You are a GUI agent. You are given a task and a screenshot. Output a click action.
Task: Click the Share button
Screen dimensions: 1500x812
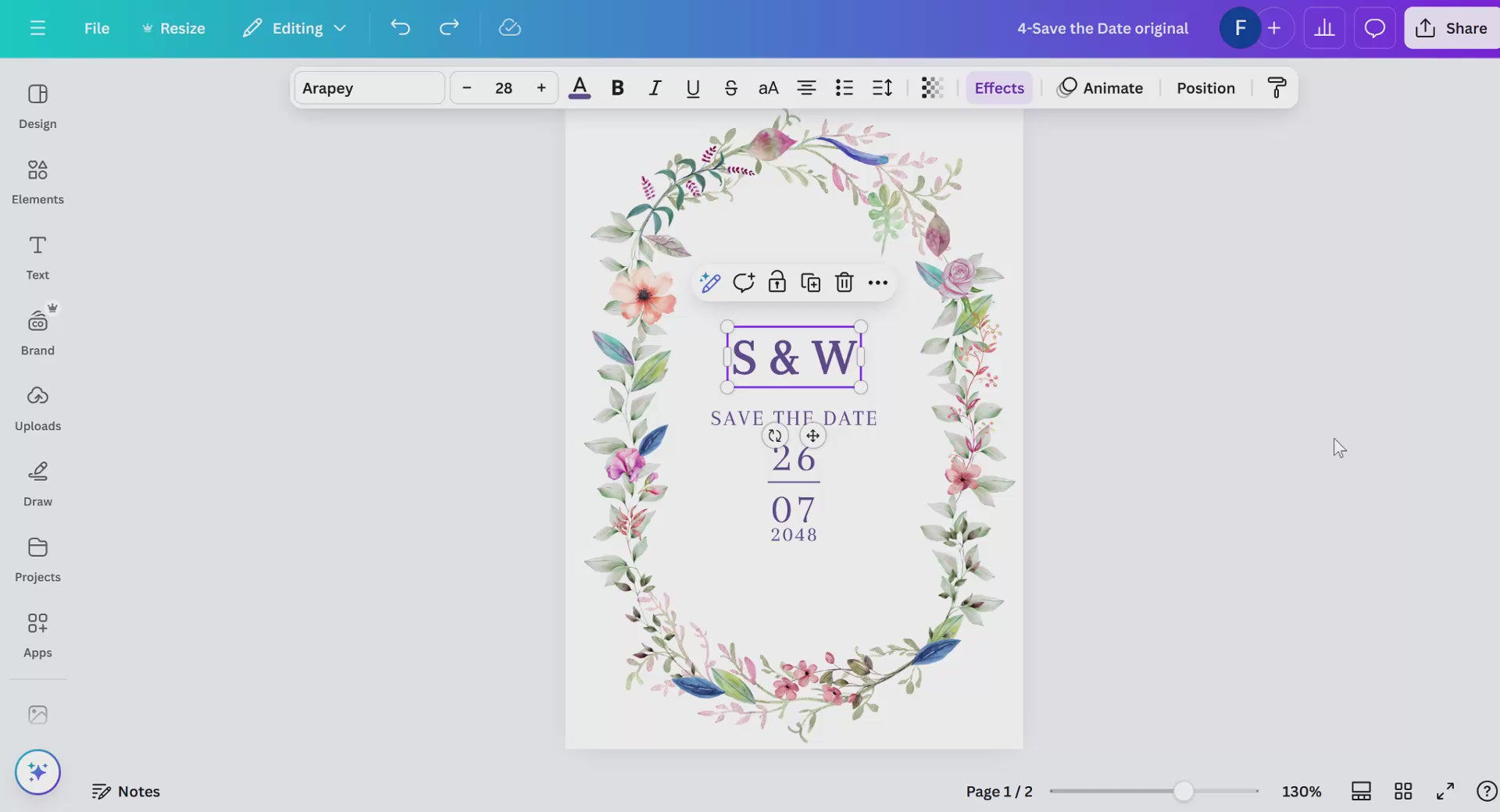(1452, 28)
